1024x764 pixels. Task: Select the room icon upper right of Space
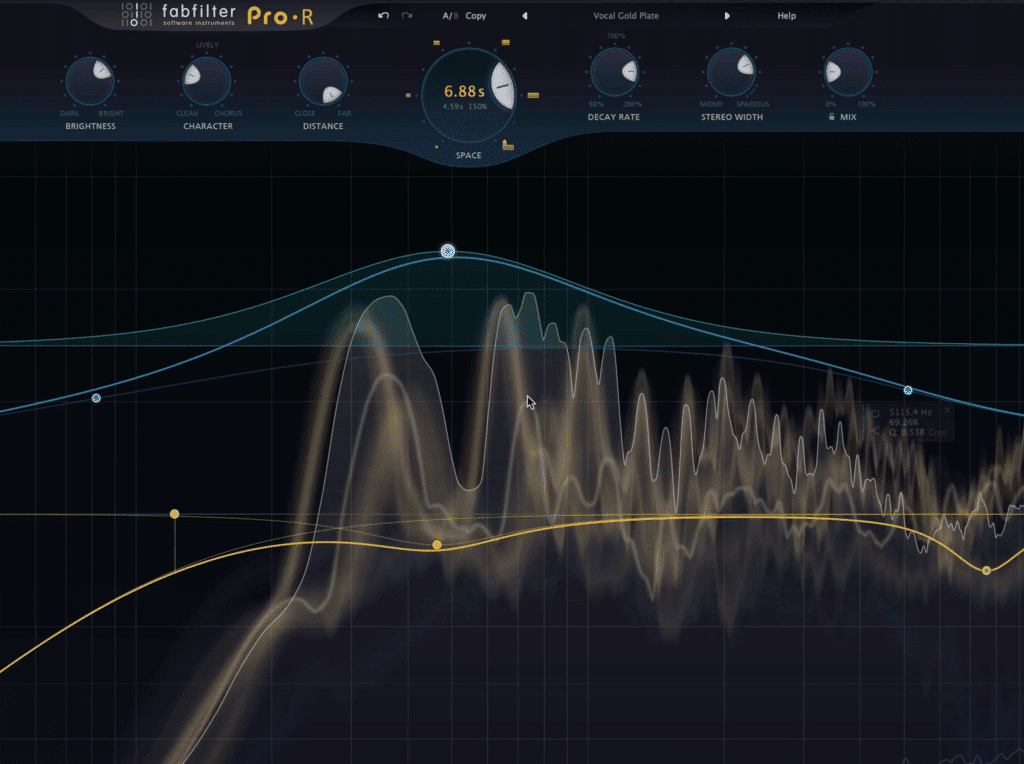pyautogui.click(x=505, y=42)
